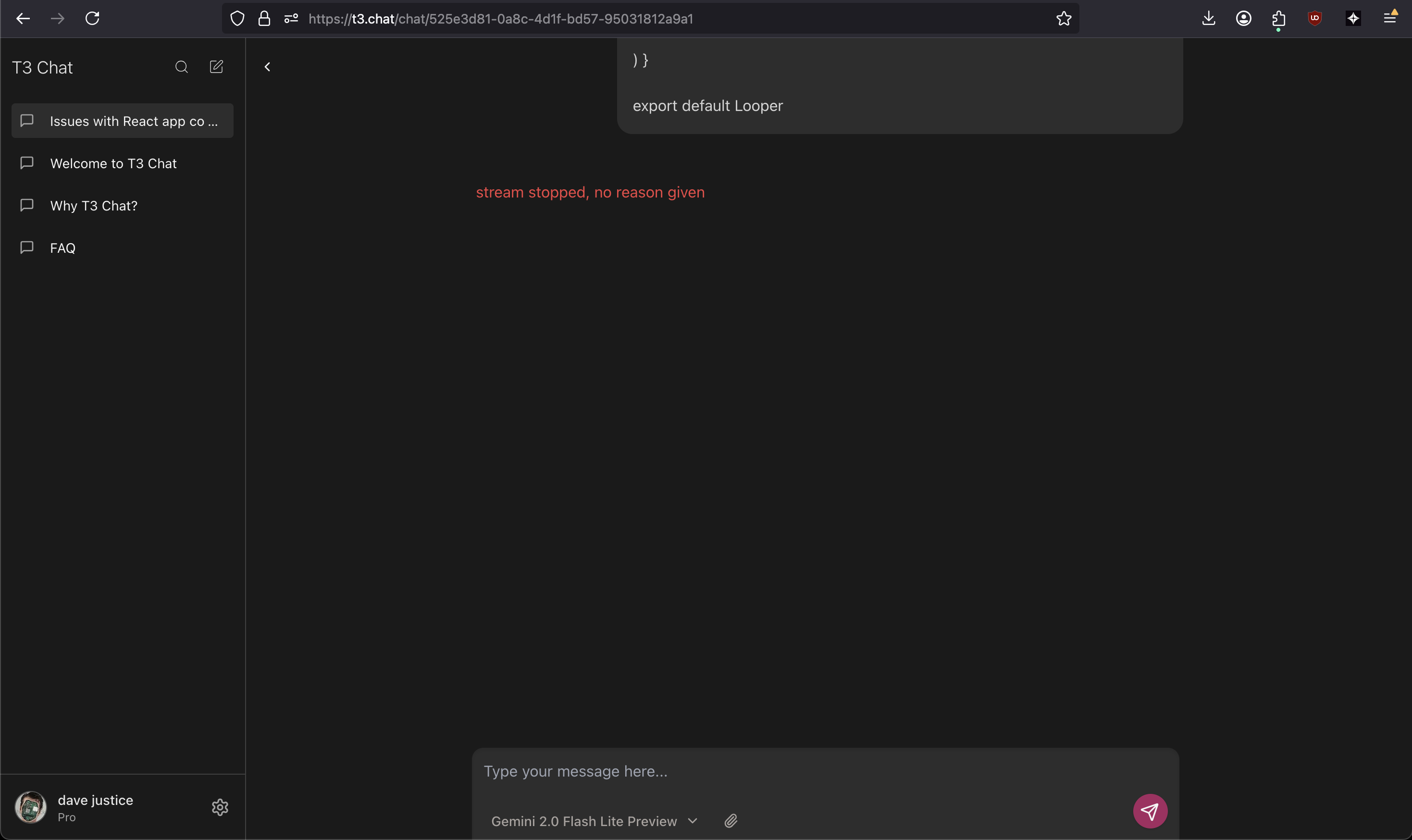The width and height of the screenshot is (1412, 840).
Task: Open the uBlock Origin extension icon
Action: [1314, 19]
